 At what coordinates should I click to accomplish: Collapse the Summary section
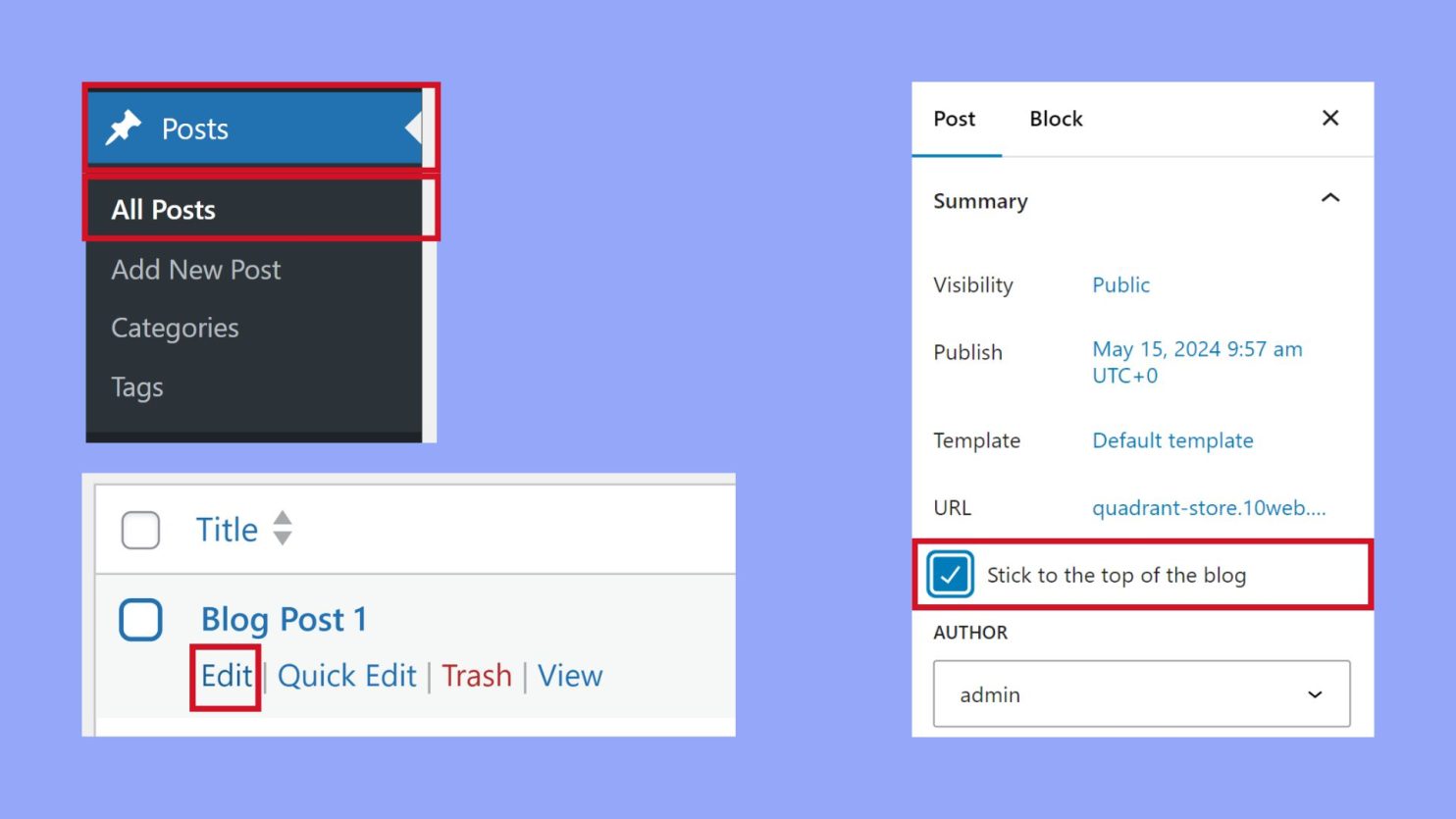tap(1329, 198)
